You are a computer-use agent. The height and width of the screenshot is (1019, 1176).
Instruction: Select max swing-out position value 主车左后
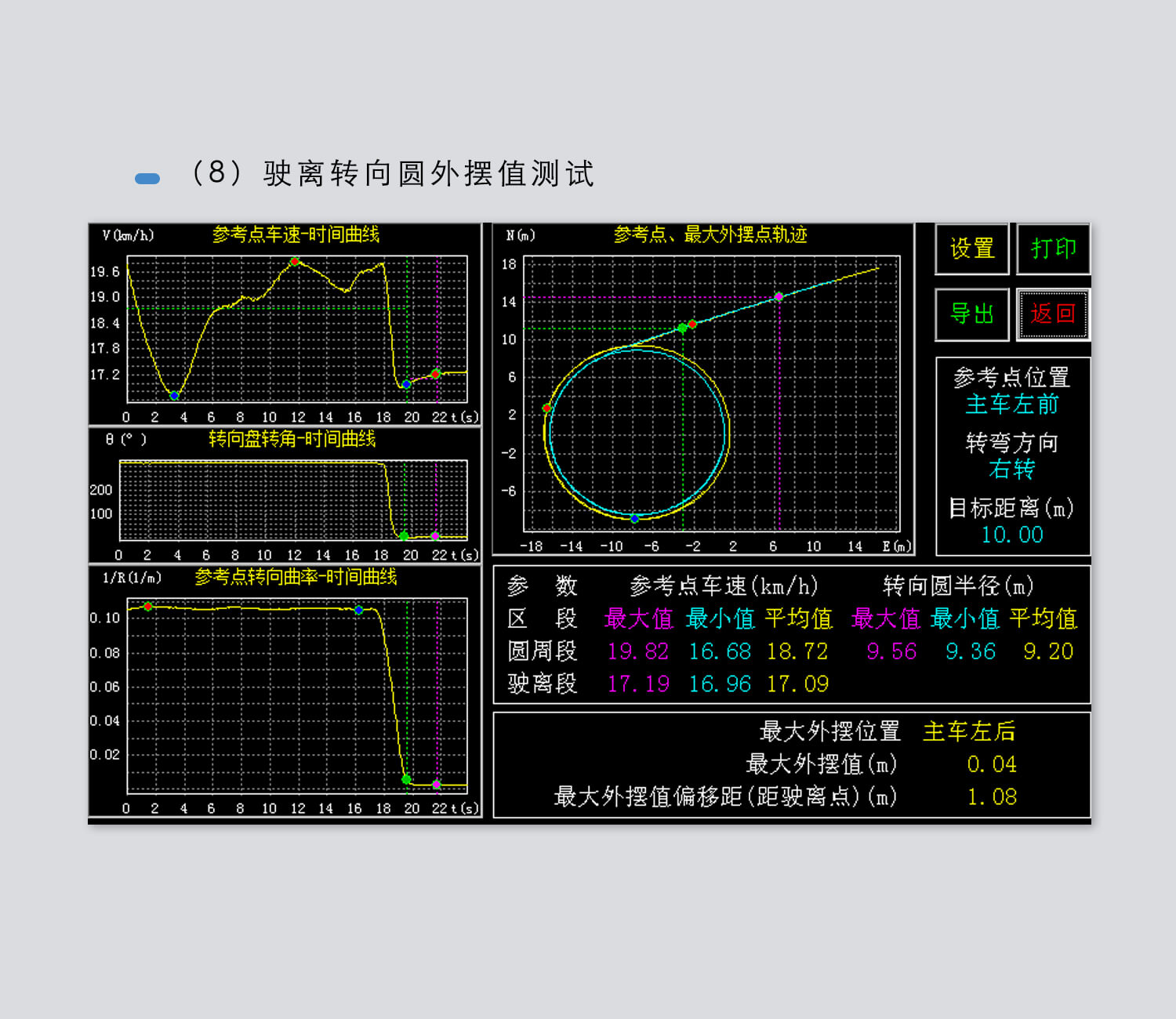tap(969, 731)
